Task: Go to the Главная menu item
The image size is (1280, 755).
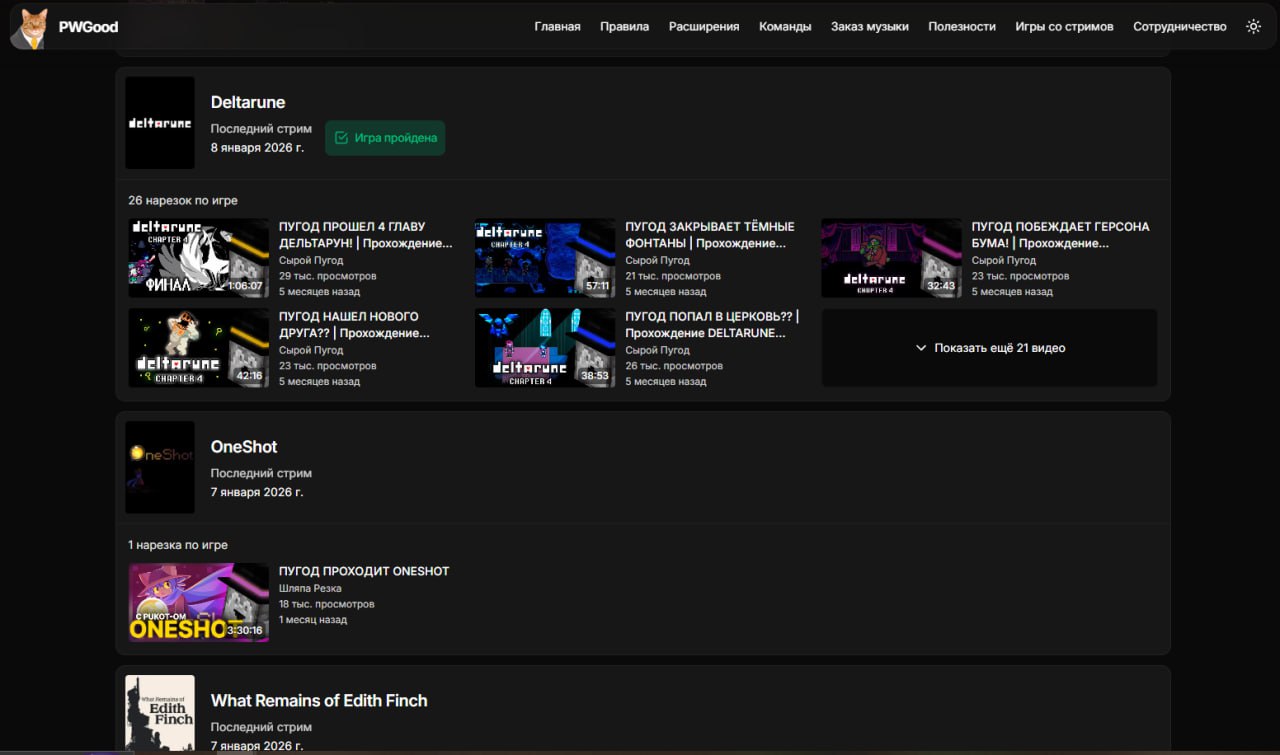Action: (557, 27)
